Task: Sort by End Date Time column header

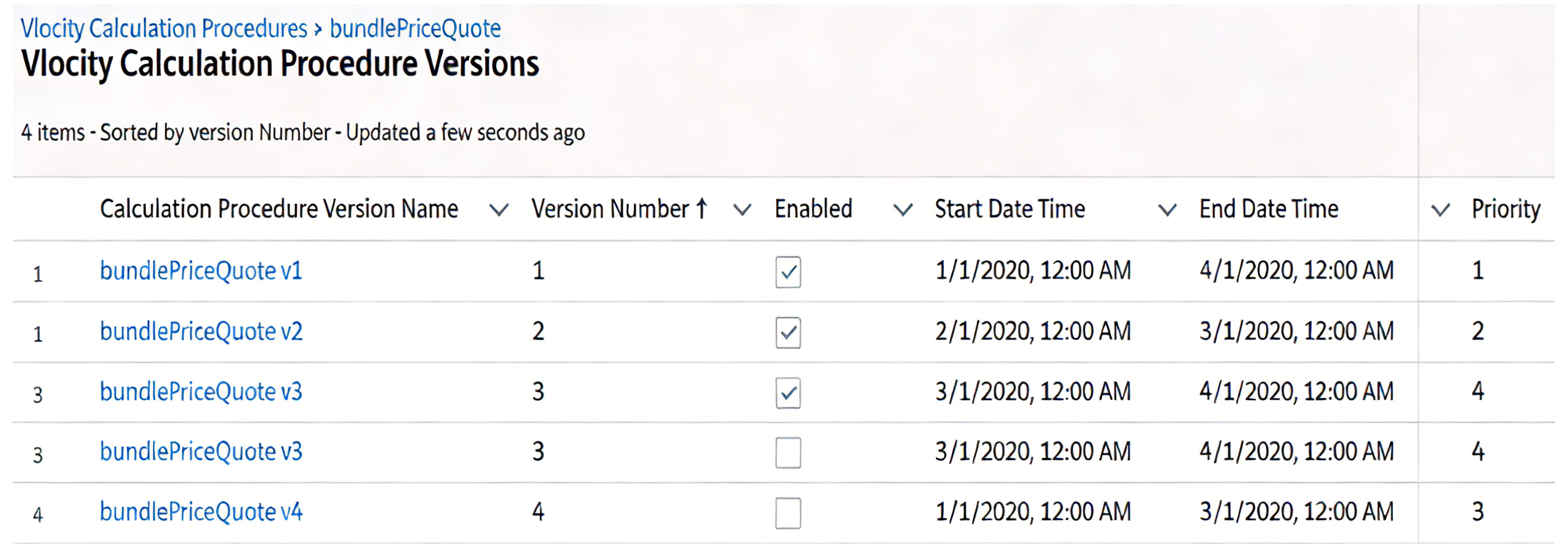Action: pos(1269,209)
